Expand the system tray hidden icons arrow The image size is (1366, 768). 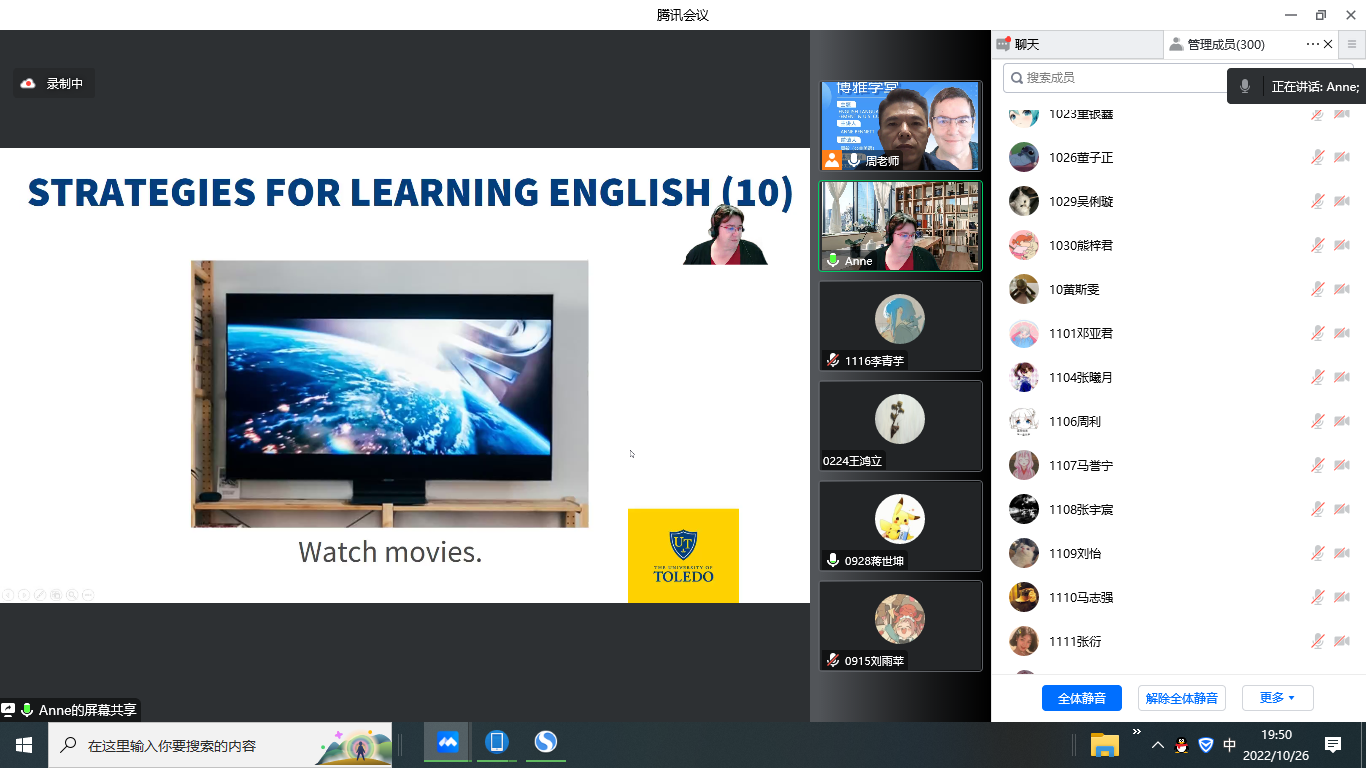1158,745
